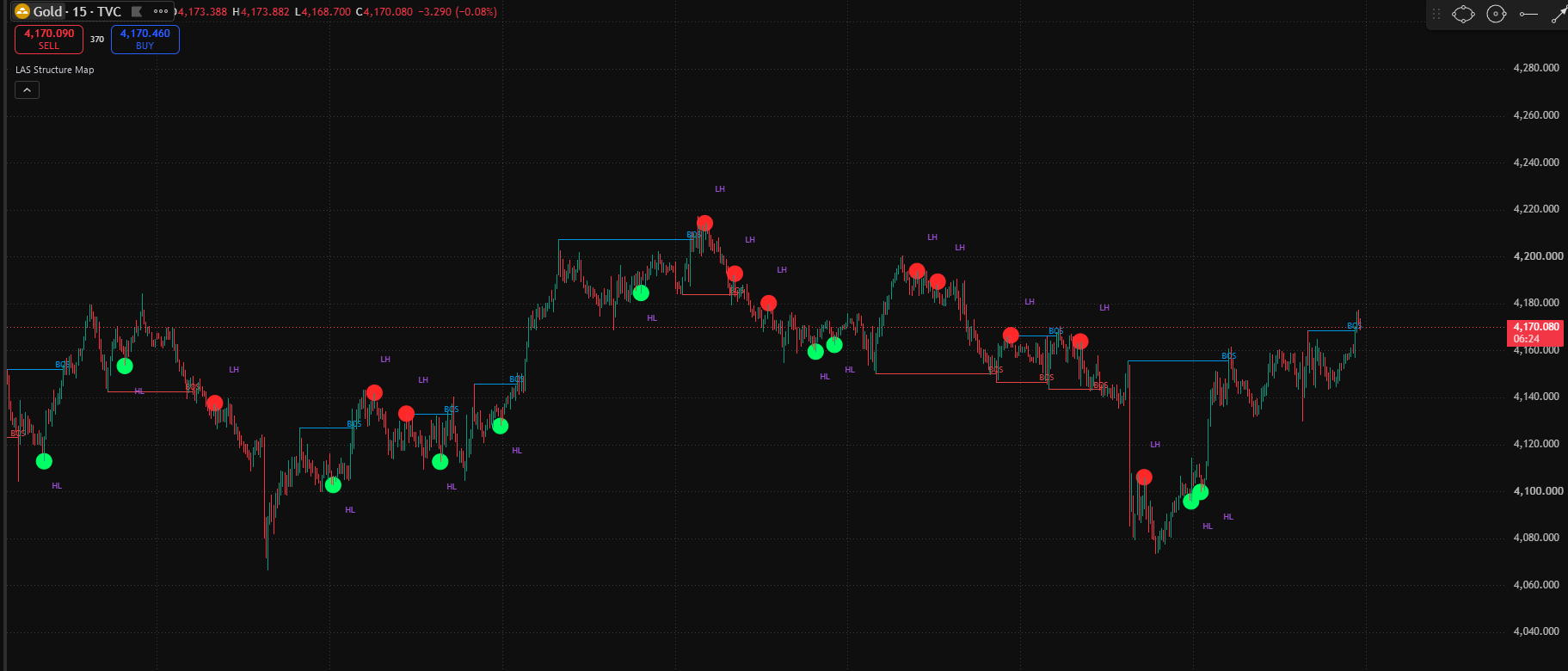Click the 4,140.000 price axis label
Viewport: 1568px width, 671px height.
click(1536, 397)
